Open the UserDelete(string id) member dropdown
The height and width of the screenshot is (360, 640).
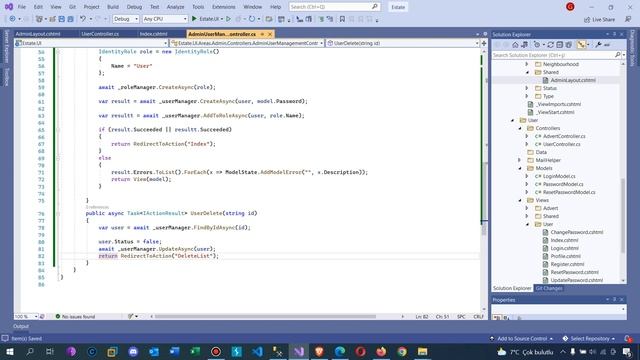pyautogui.click(x=403, y=43)
